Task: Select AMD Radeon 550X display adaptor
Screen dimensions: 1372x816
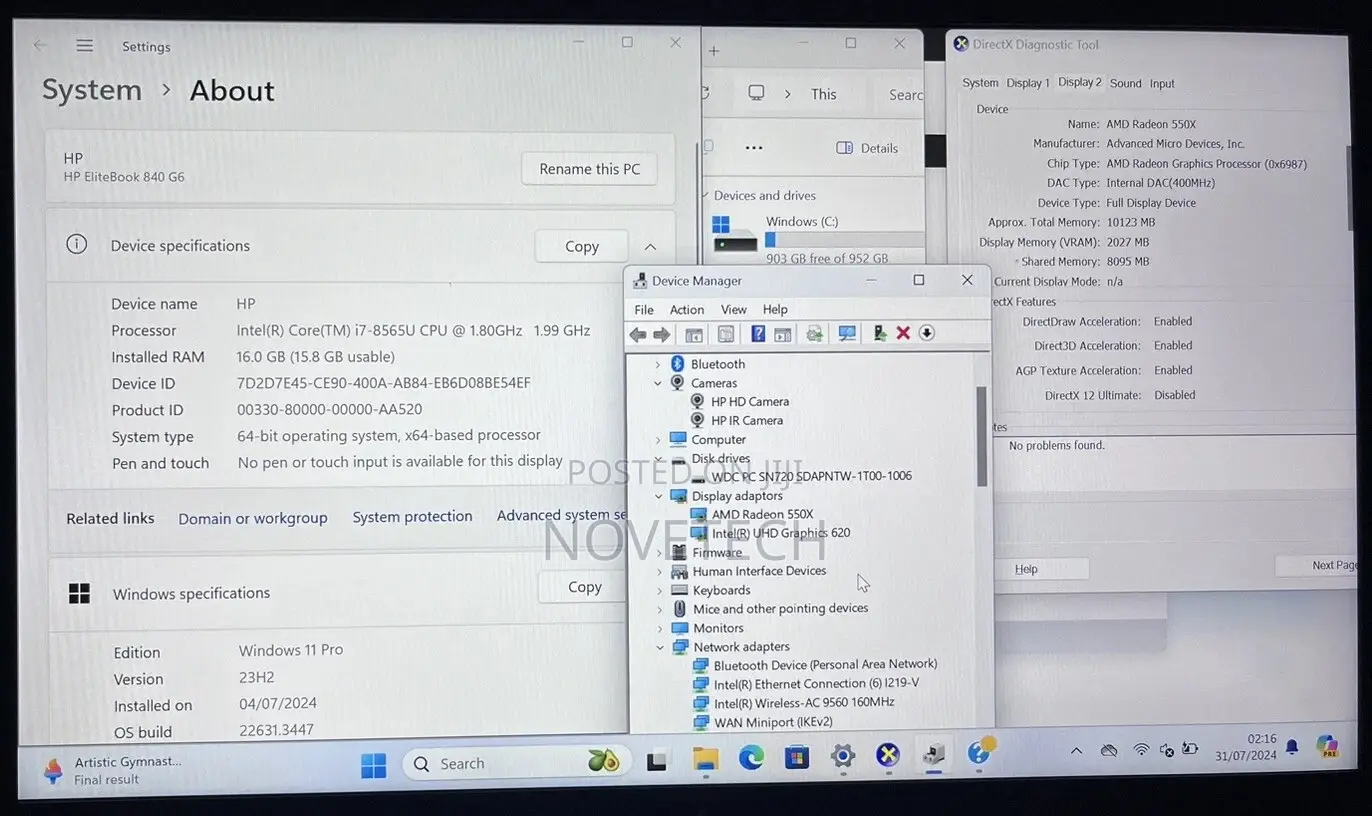Action: 752,515
